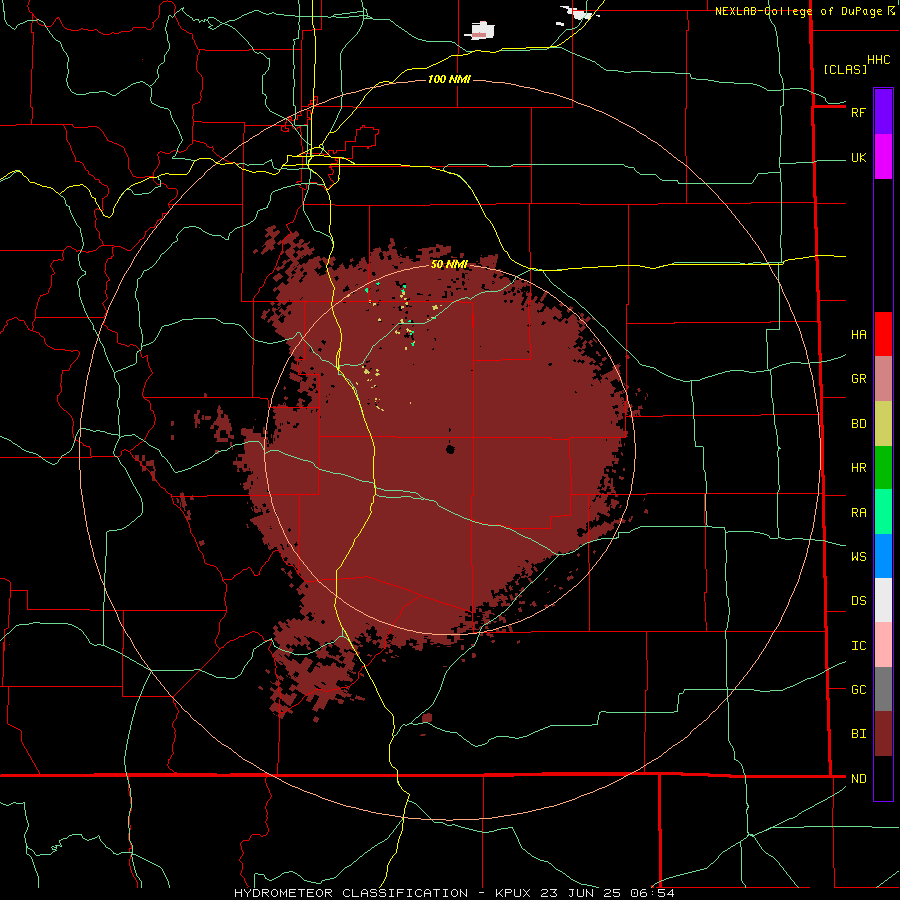Click the black ND no data swatch

pyautogui.click(x=883, y=778)
